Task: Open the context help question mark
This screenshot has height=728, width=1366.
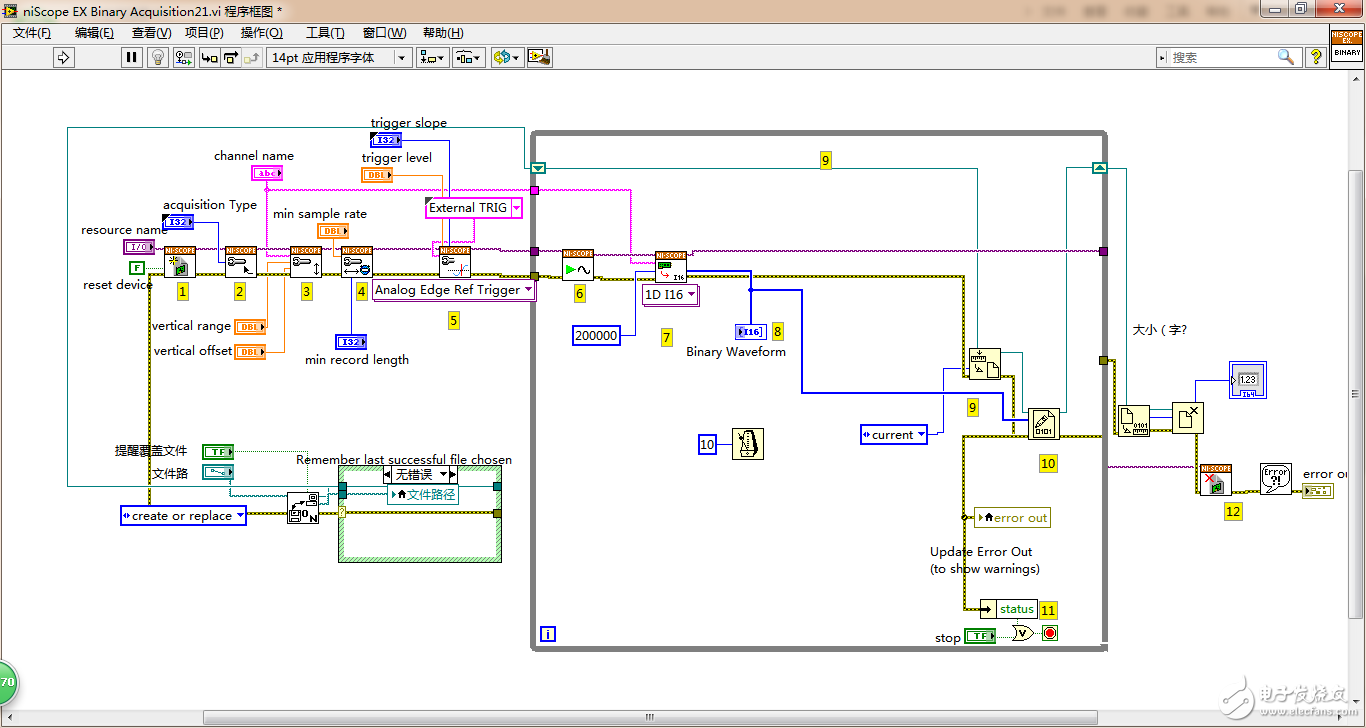Action: [x=1316, y=58]
